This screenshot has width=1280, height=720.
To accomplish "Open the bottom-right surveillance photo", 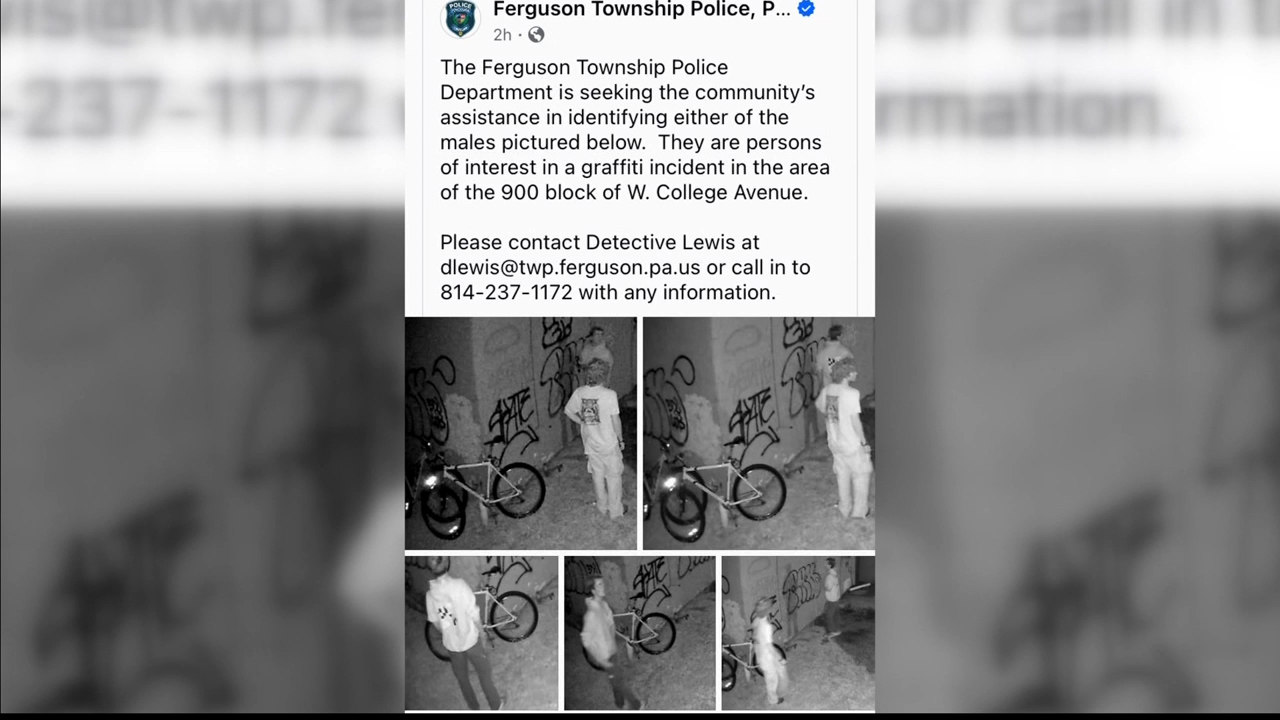I will coord(798,633).
